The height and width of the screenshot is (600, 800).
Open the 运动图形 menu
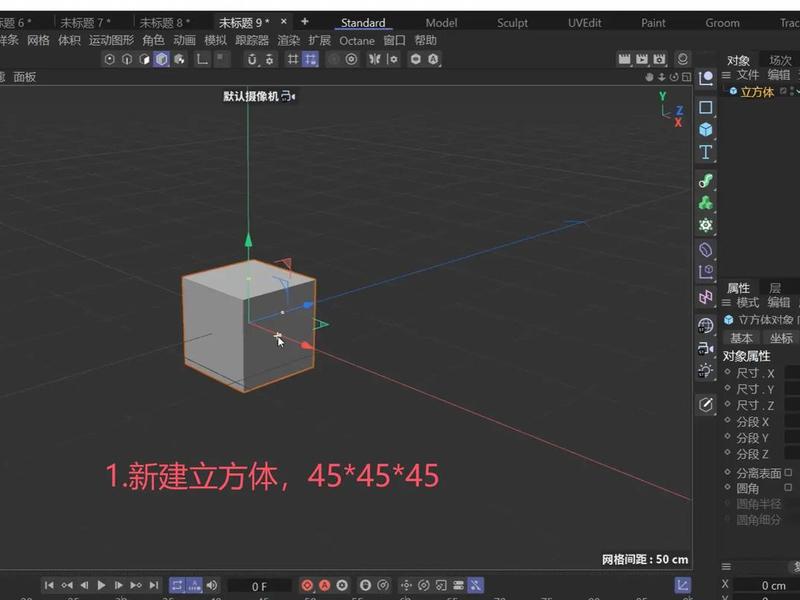[111, 40]
